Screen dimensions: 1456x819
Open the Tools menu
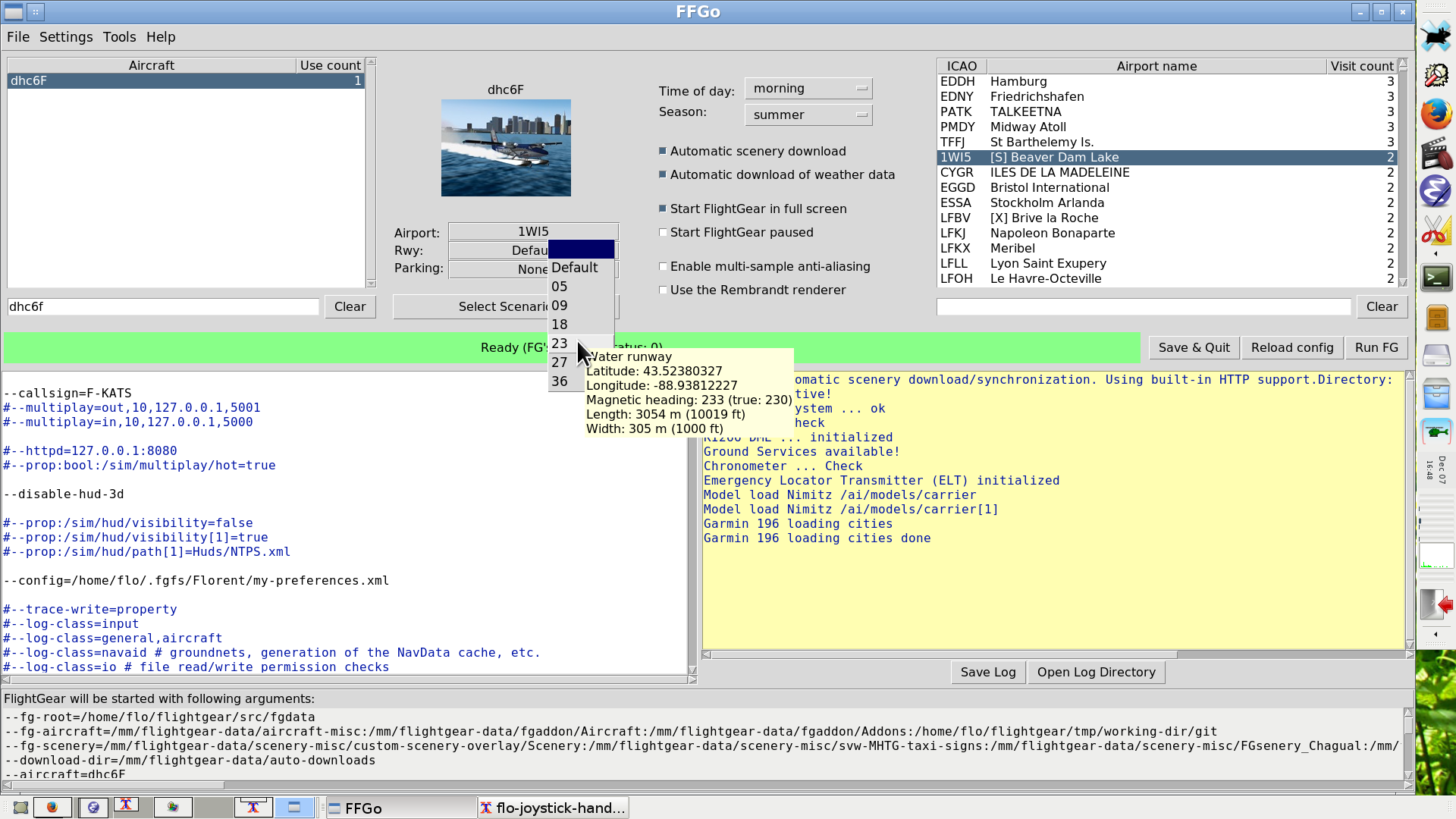(x=119, y=37)
